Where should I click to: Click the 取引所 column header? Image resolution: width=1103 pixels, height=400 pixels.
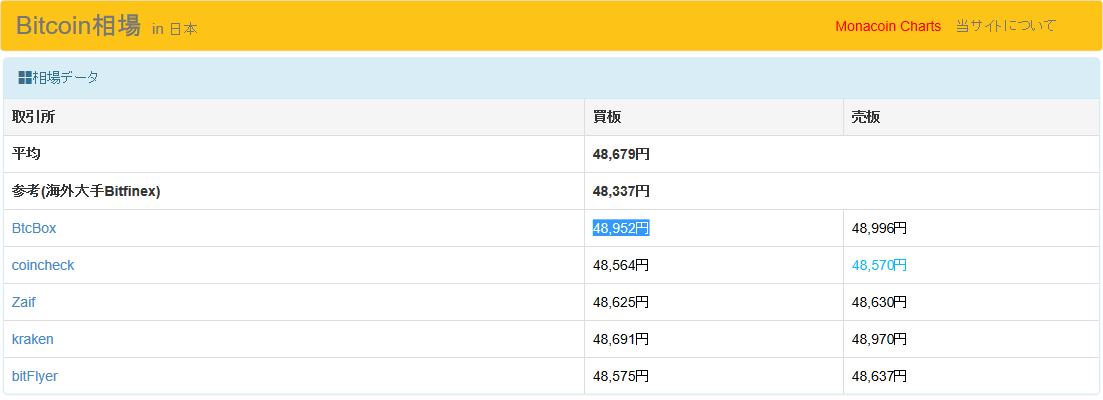[x=33, y=117]
